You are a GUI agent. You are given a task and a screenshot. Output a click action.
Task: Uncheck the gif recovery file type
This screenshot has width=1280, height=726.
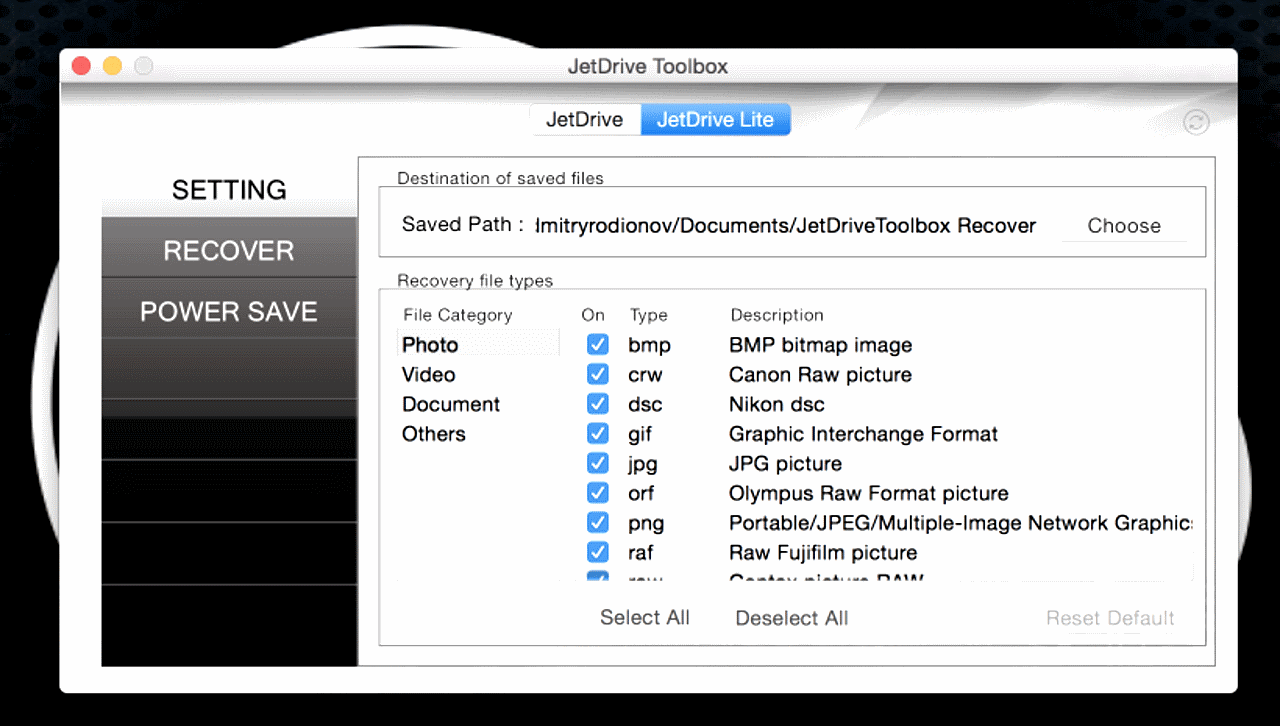(x=597, y=433)
